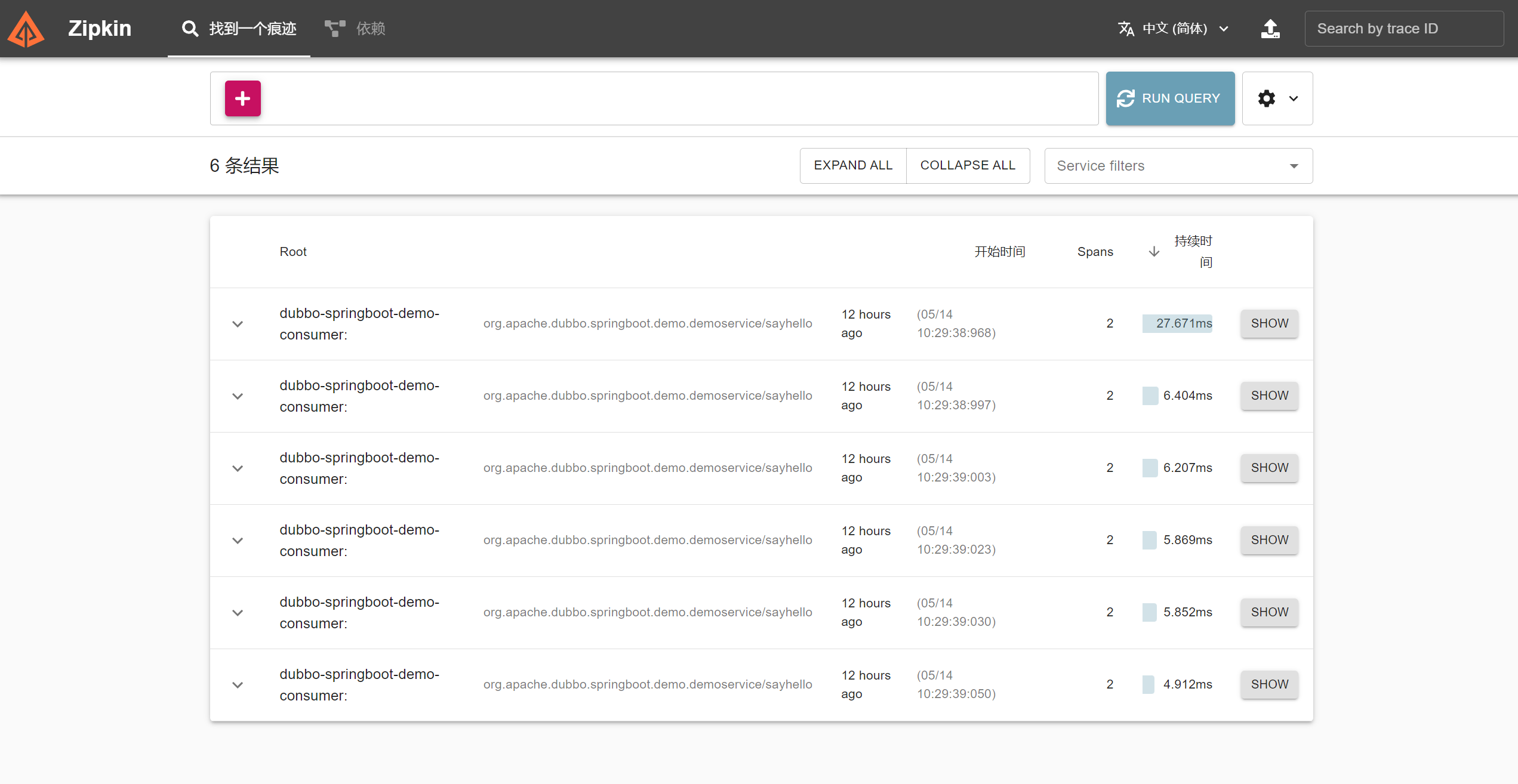Click the RUN QUERY button

pyautogui.click(x=1170, y=98)
